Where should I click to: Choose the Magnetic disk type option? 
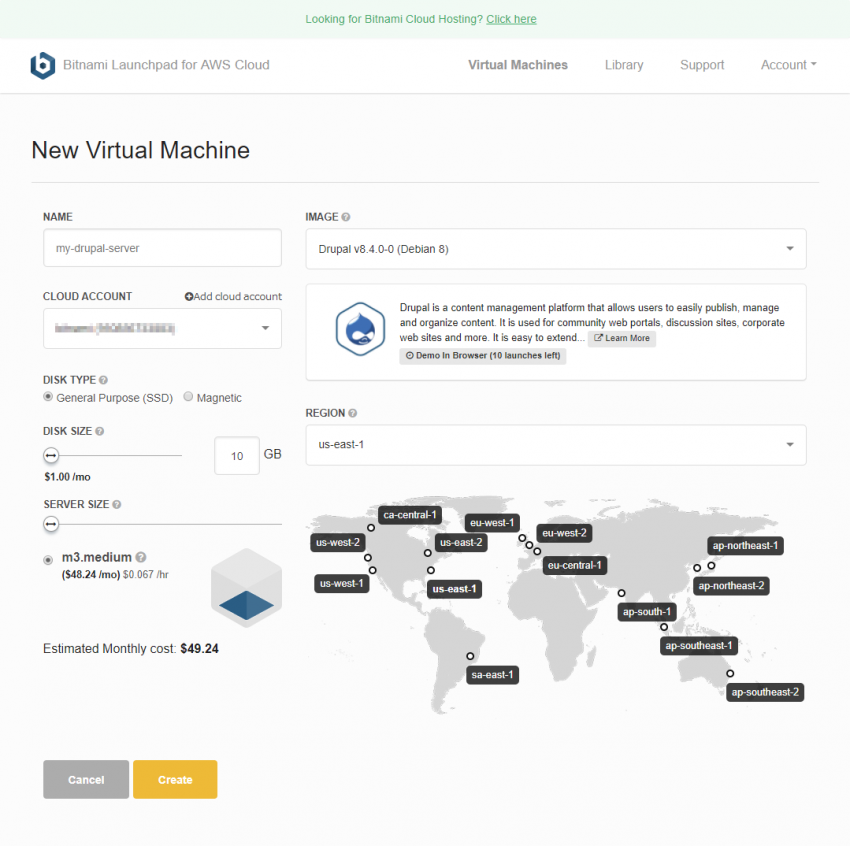[x=188, y=397]
